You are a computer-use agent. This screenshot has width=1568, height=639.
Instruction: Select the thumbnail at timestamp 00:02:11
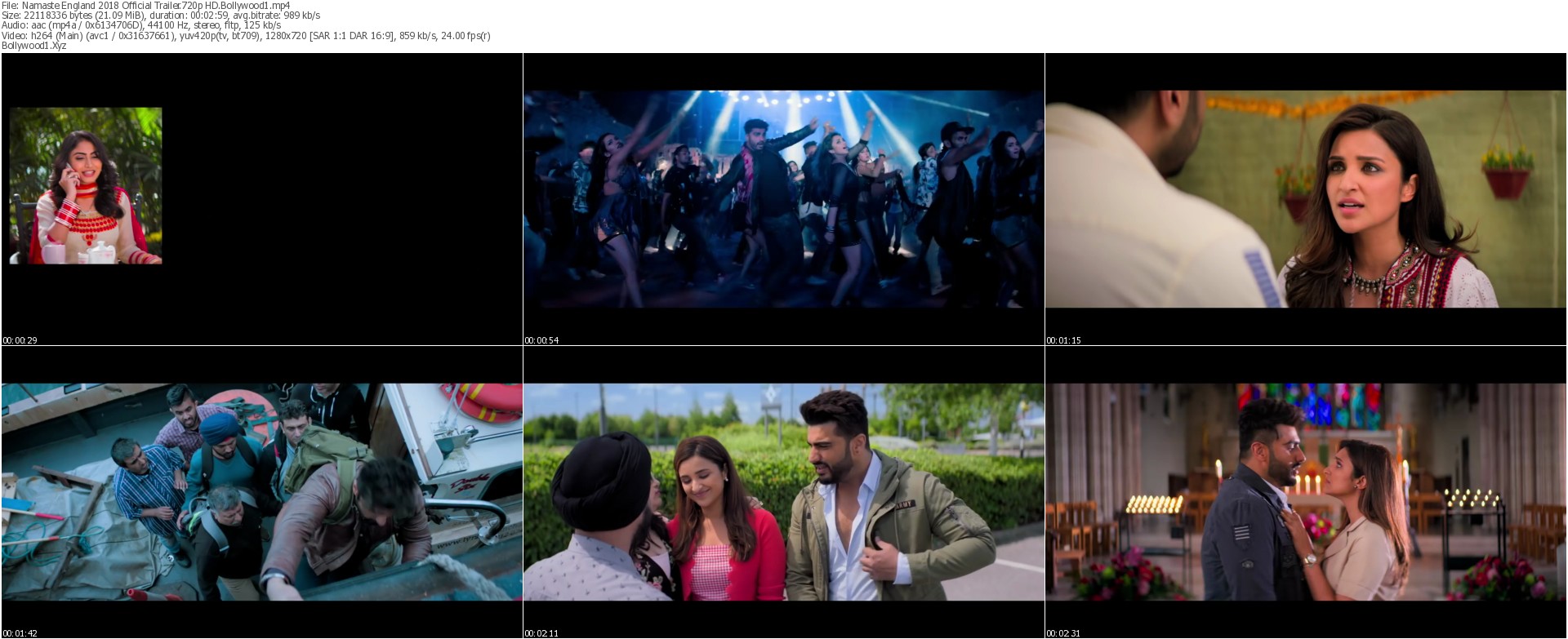pyautogui.click(x=784, y=492)
